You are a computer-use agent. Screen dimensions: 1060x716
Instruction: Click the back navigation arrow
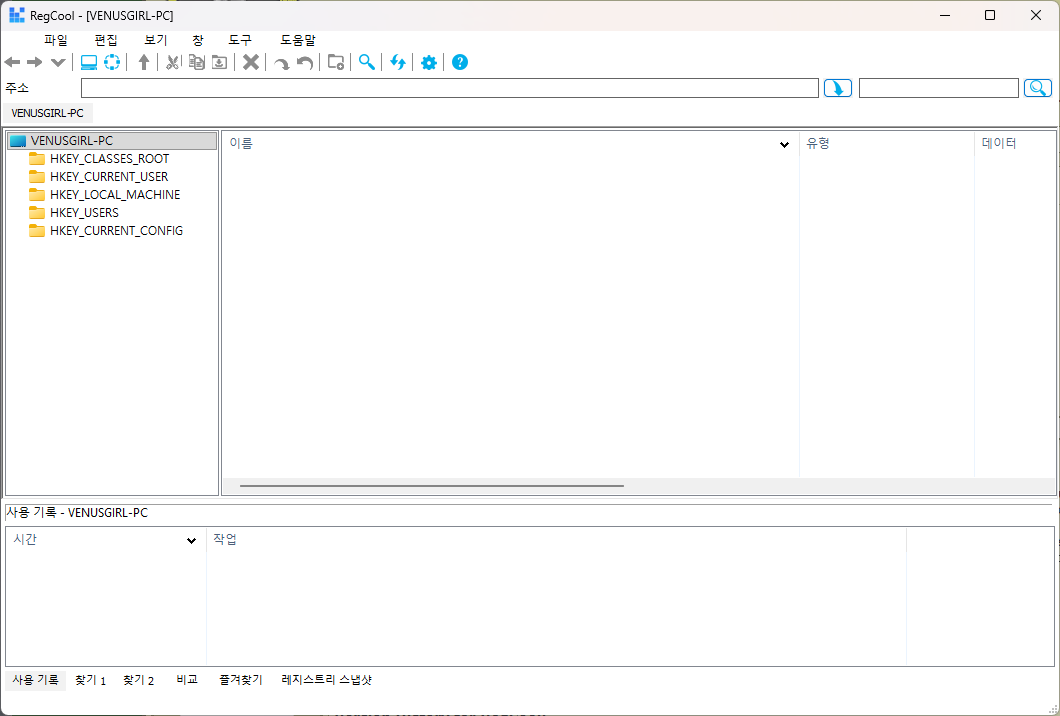[12, 63]
